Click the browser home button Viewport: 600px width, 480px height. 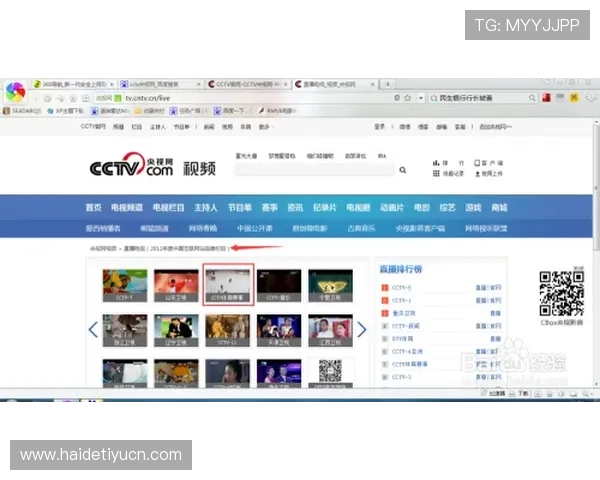point(73,98)
